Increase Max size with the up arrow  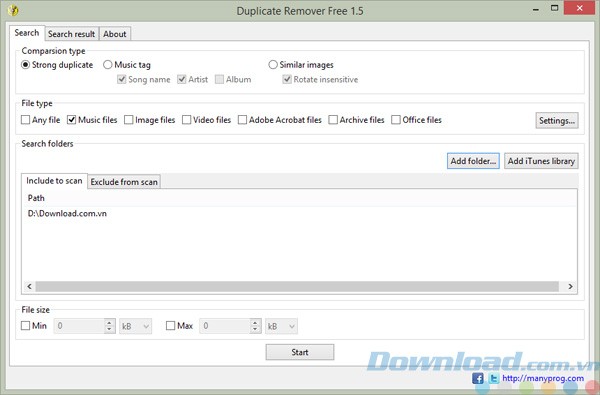[255, 323]
